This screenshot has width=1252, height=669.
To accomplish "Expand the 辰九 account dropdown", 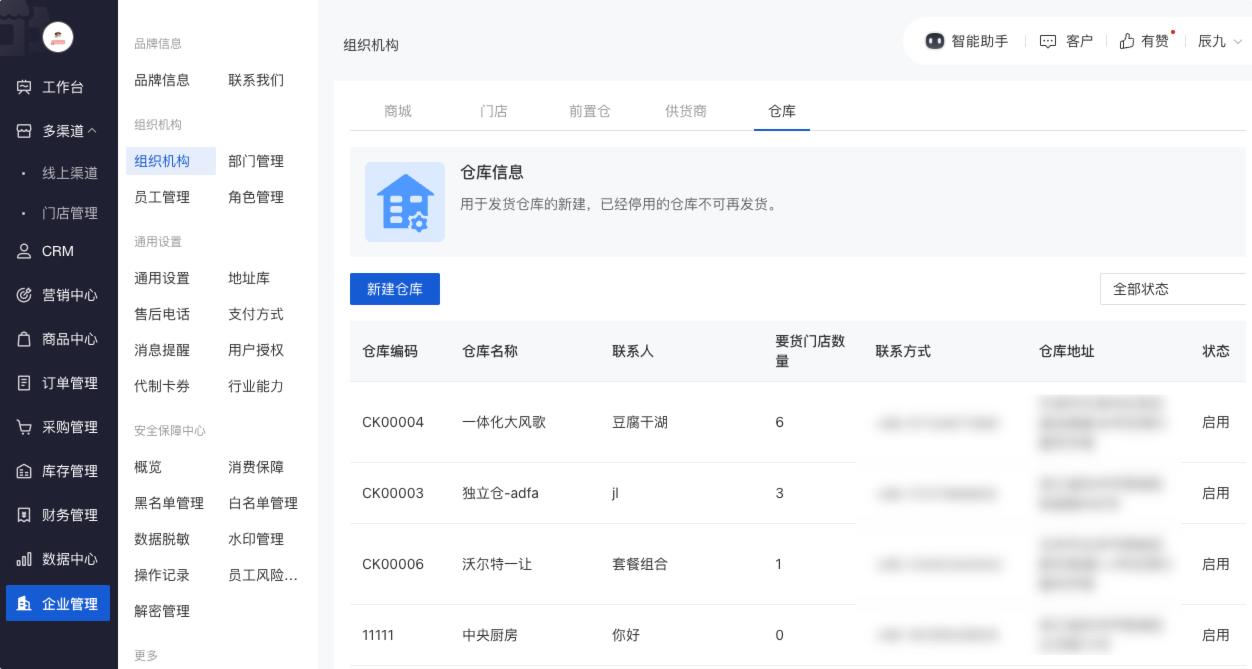I will [x=1219, y=41].
